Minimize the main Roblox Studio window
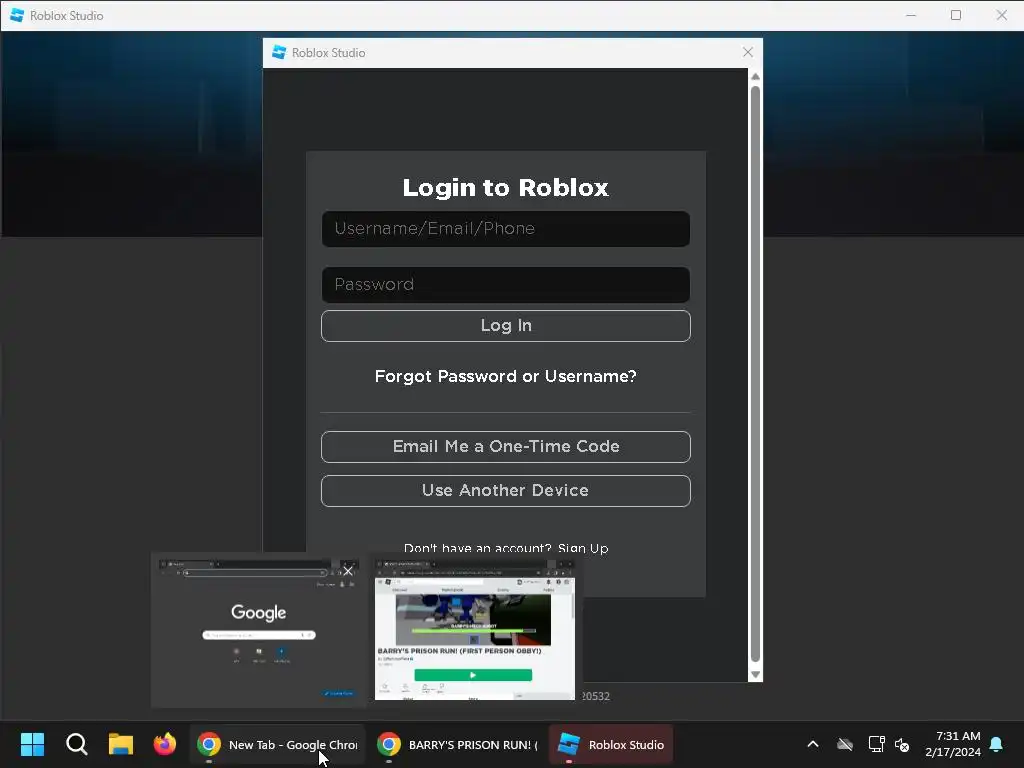The height and width of the screenshot is (768, 1024). (x=911, y=15)
